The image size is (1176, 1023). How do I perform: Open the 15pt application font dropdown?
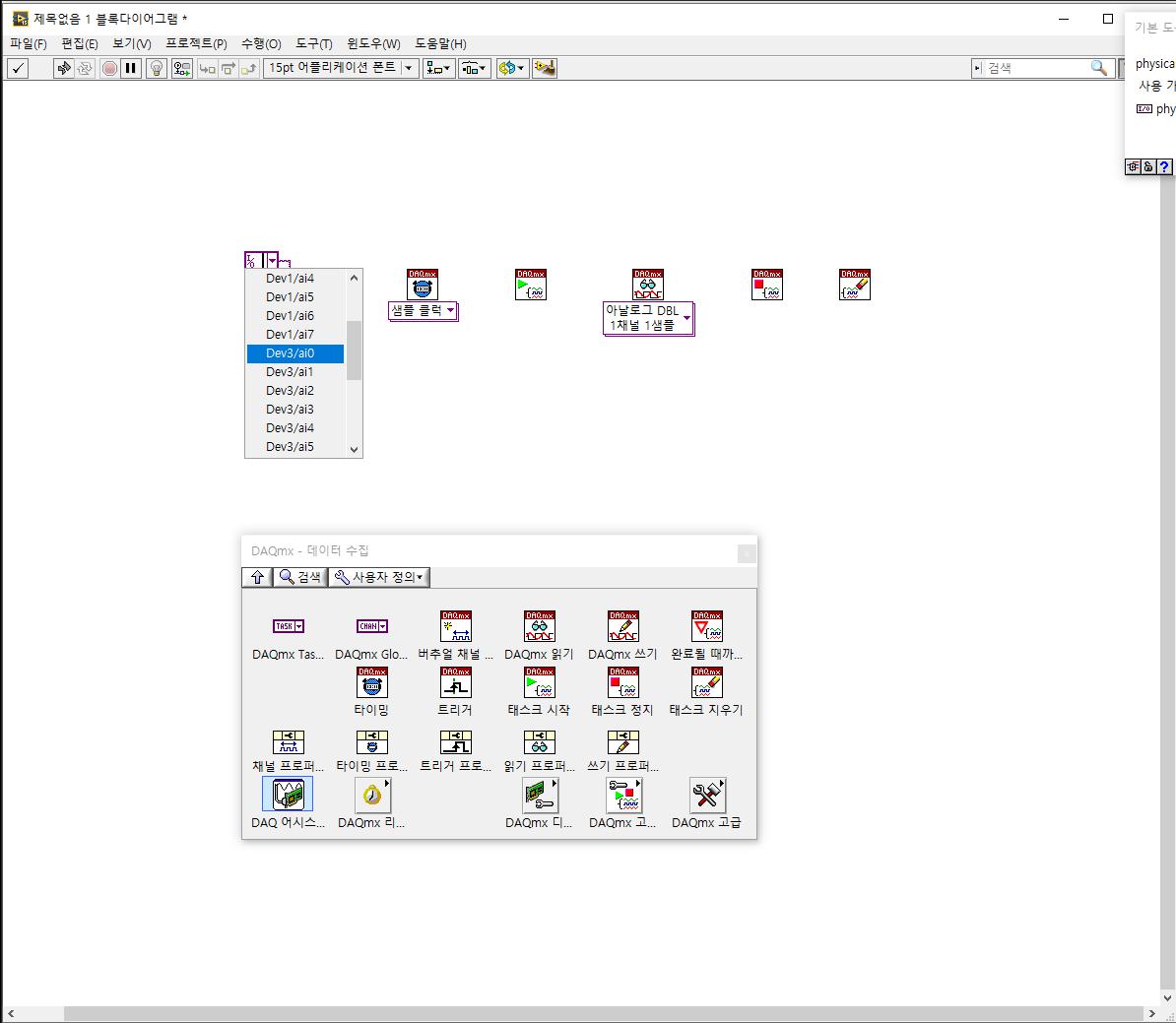(x=341, y=68)
